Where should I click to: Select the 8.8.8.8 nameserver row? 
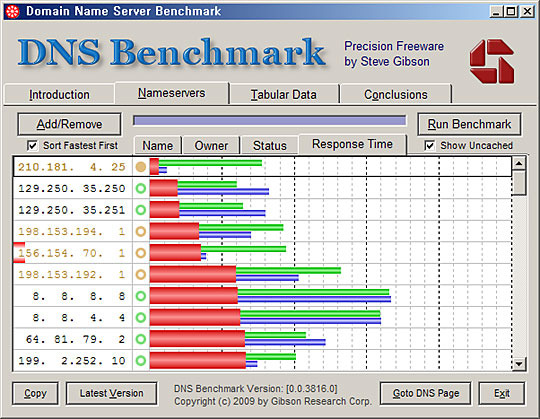pyautogui.click(x=262, y=296)
